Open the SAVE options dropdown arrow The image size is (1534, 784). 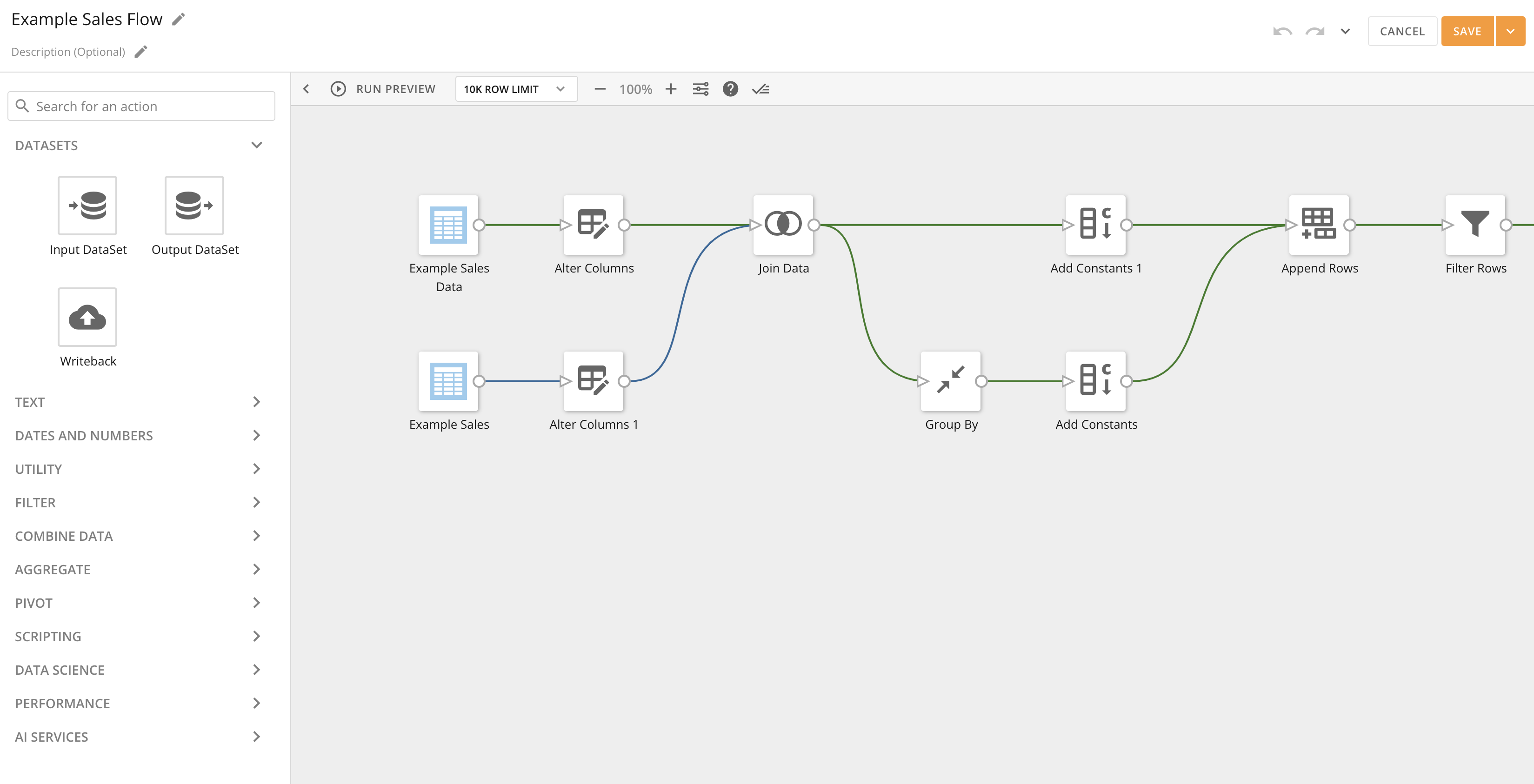1510,32
